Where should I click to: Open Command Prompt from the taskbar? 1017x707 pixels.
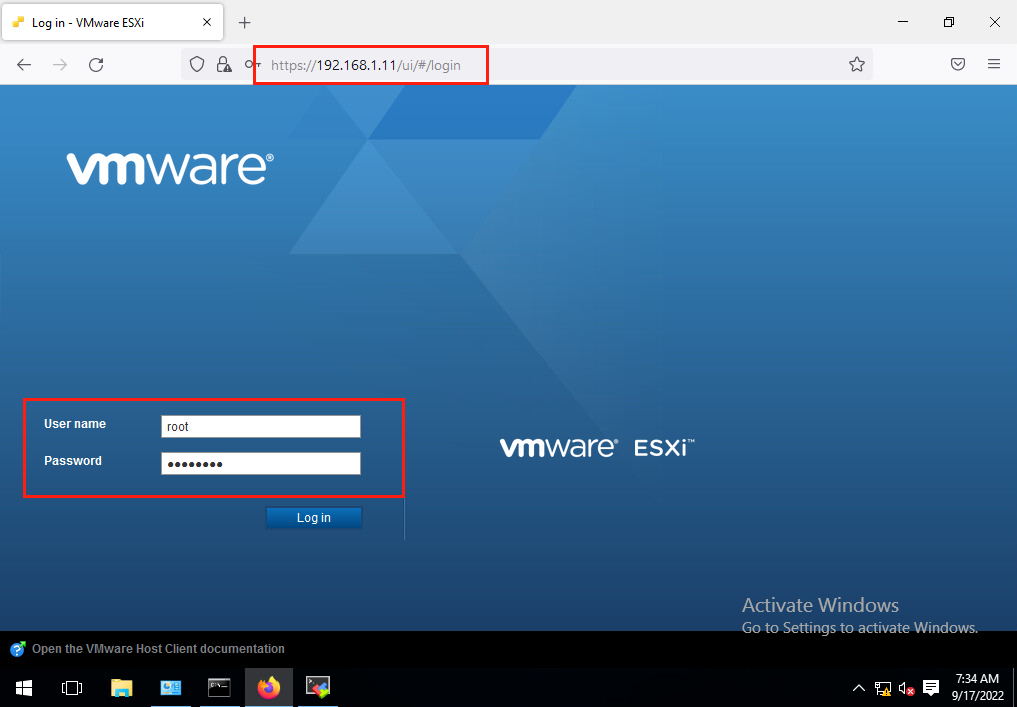pos(219,688)
